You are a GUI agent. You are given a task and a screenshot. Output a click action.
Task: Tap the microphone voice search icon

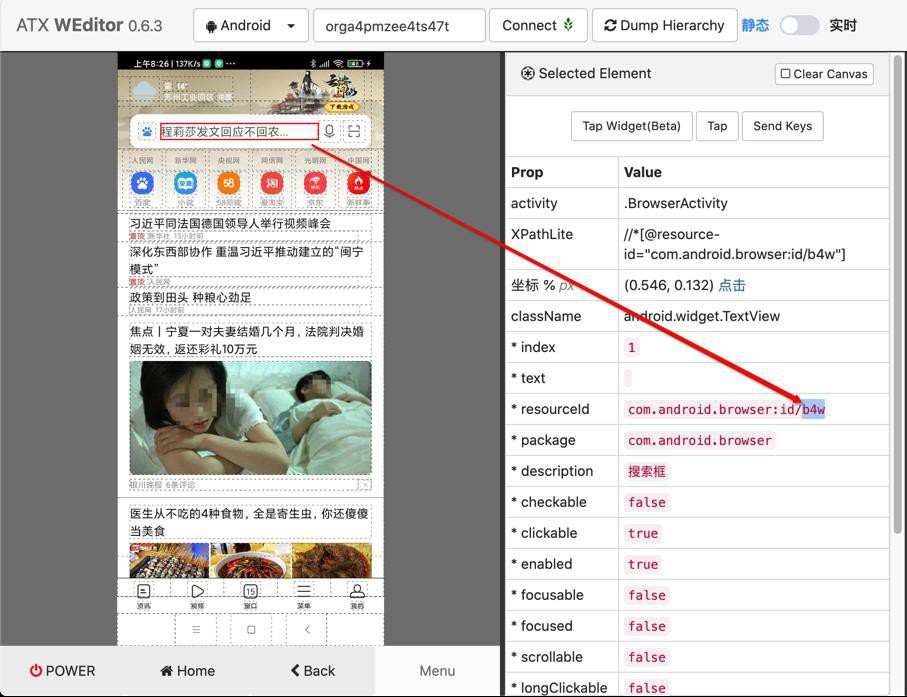click(329, 131)
